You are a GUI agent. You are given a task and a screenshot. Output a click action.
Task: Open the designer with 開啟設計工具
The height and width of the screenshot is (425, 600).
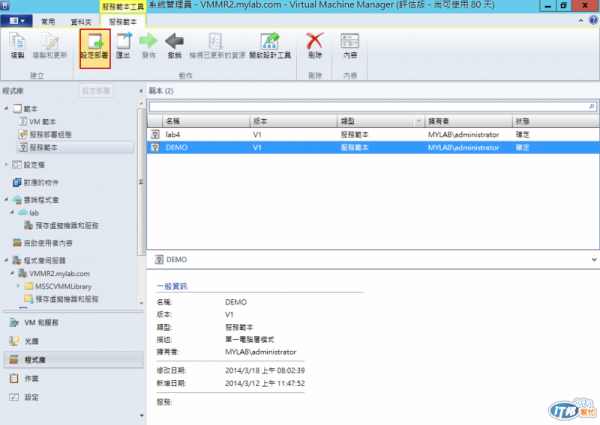(270, 46)
